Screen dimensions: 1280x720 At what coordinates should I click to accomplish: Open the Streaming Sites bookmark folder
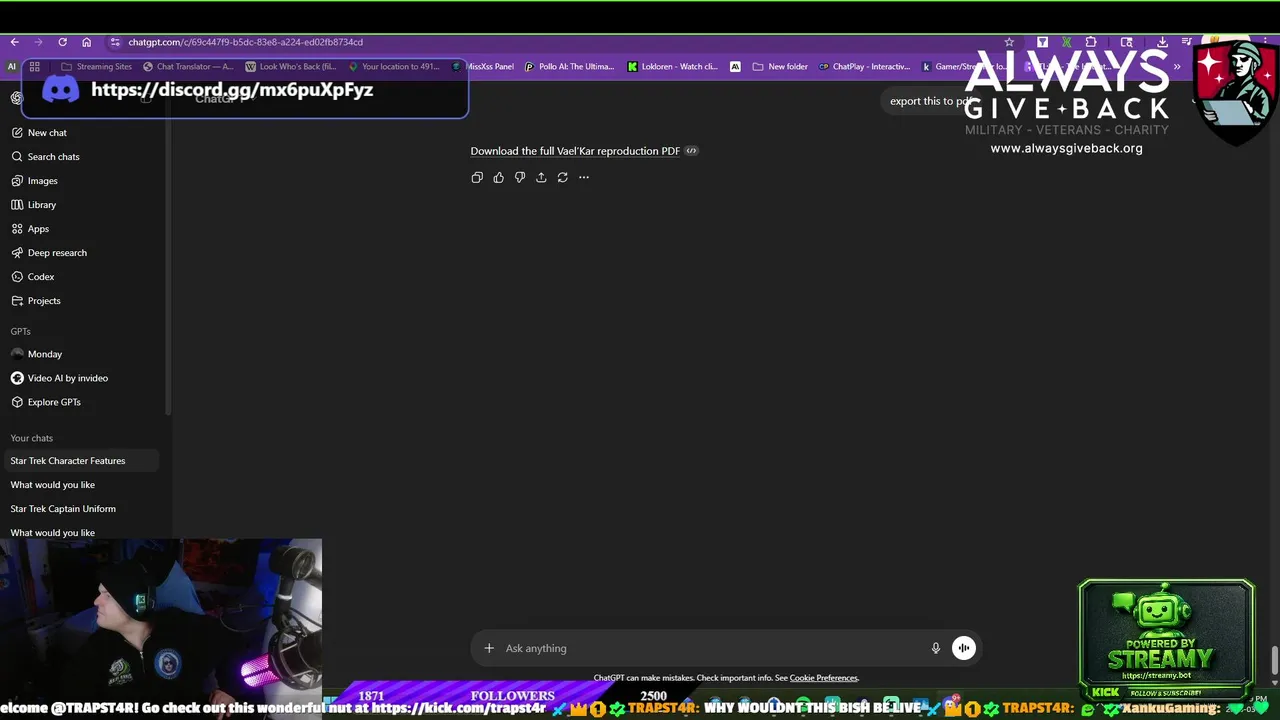[97, 67]
